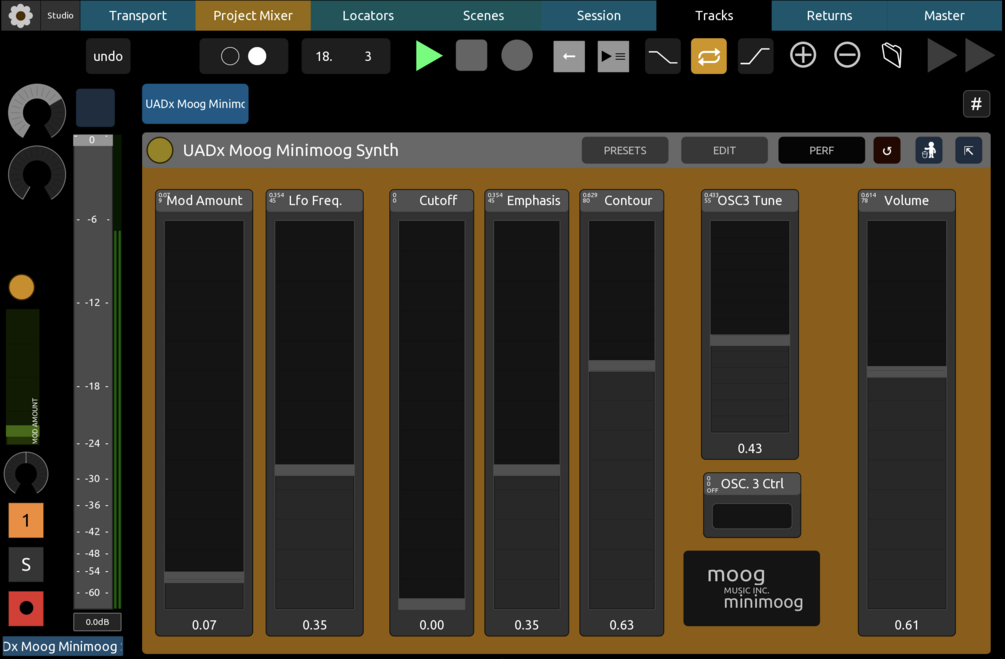This screenshot has height=659, width=1005.
Task: Click the back arrow icon
Action: pos(569,56)
